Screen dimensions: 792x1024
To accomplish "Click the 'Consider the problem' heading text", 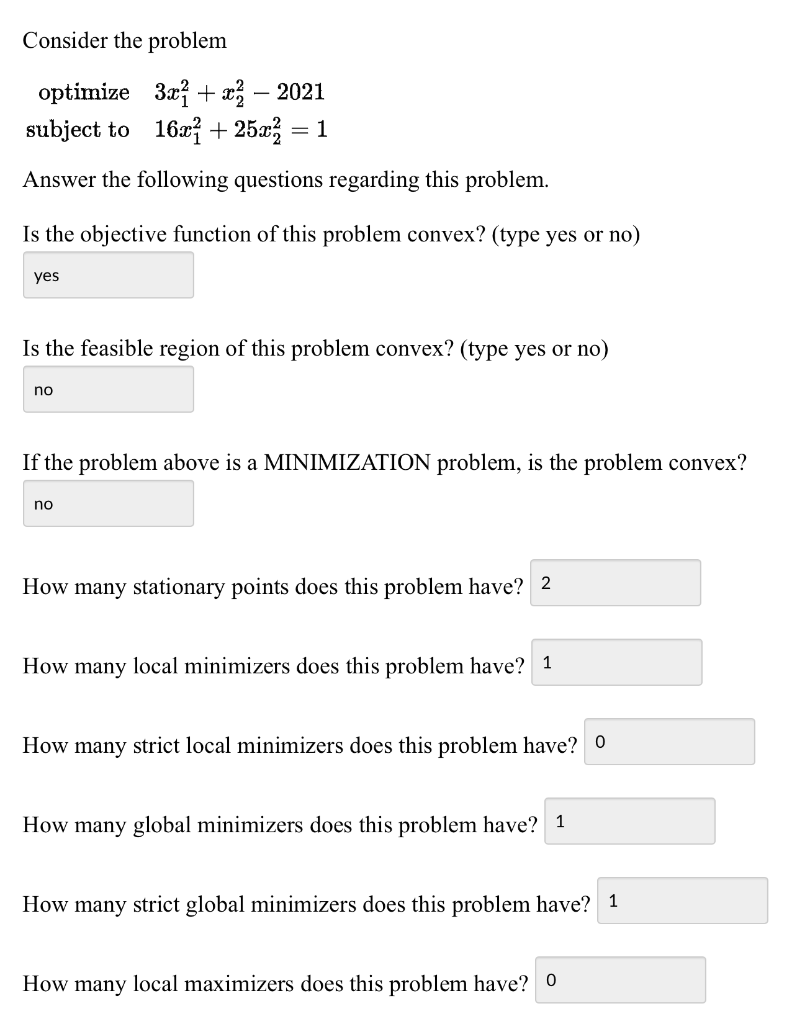I will pyautogui.click(x=125, y=41).
